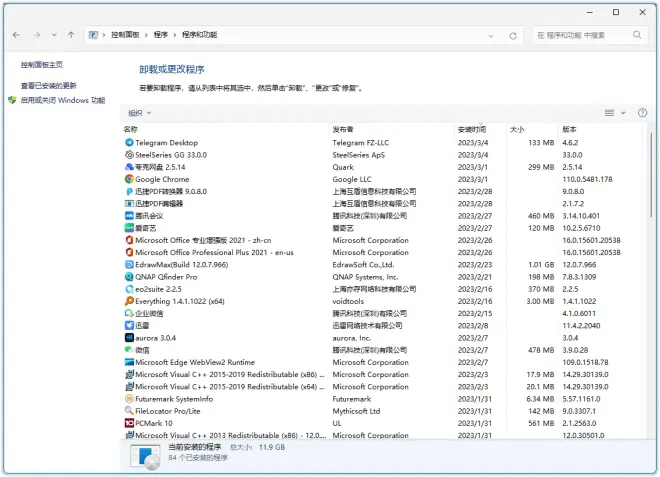Screen dimensions: 660x477
Task: Click the help question mark icon
Action: 642,113
